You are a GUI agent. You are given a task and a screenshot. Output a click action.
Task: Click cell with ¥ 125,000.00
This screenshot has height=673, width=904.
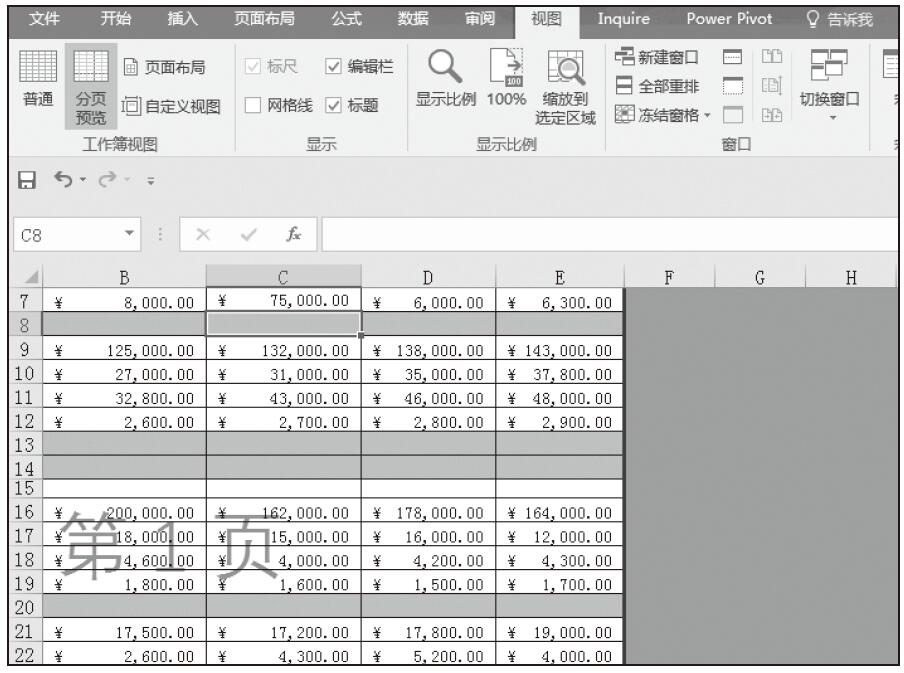pyautogui.click(x=125, y=349)
